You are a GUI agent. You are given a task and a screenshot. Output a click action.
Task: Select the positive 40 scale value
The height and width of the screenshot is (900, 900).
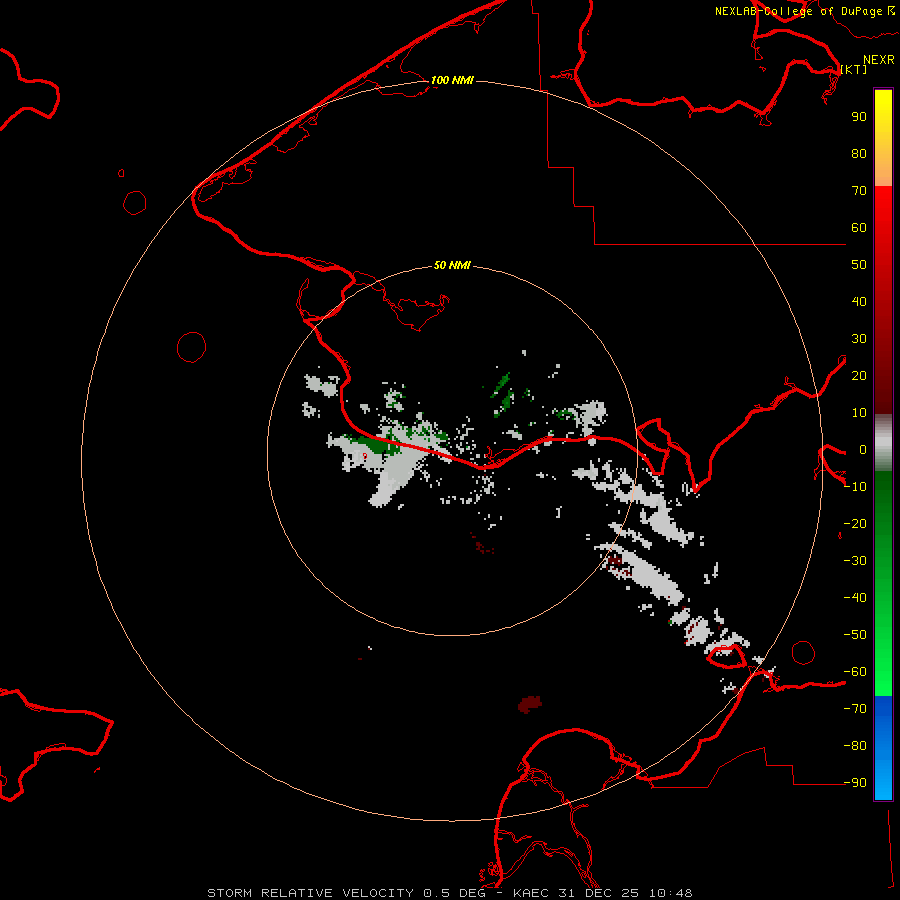point(859,302)
